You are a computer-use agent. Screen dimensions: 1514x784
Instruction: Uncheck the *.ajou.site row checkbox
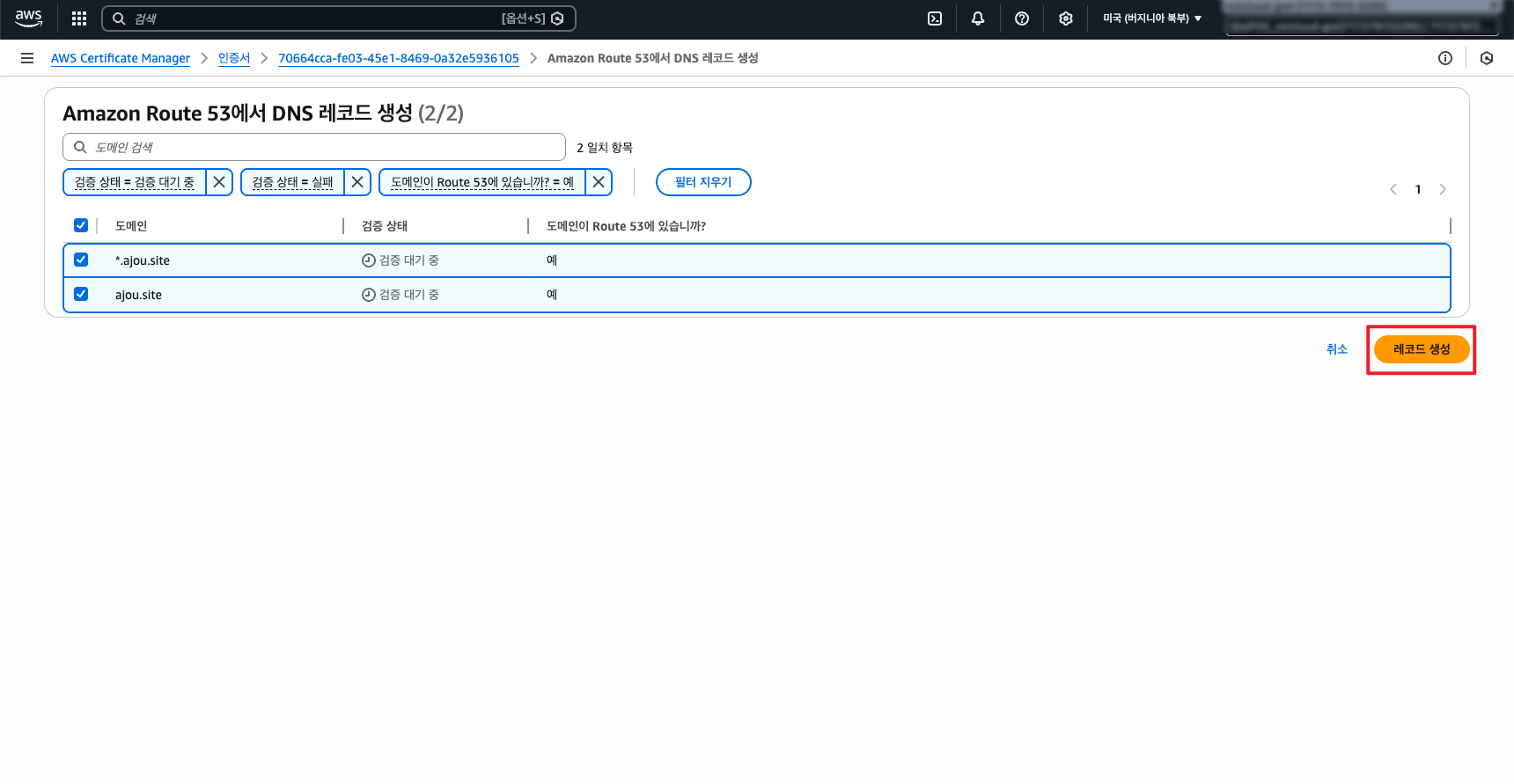pyautogui.click(x=81, y=260)
